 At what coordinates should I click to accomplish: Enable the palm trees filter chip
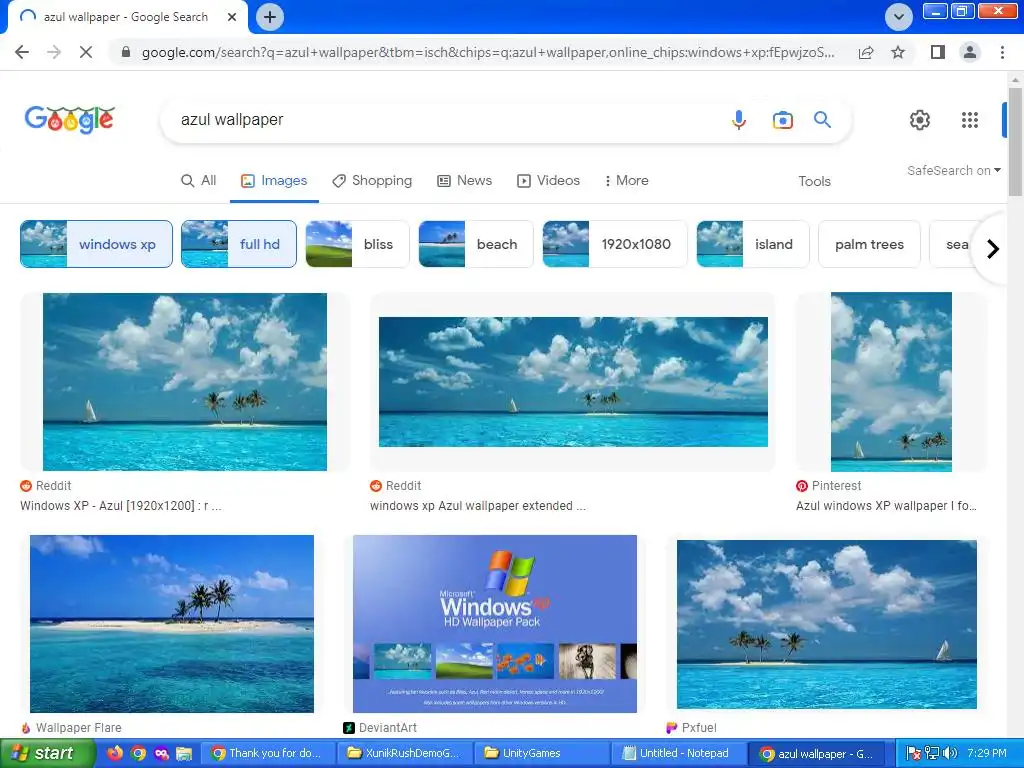pyautogui.click(x=869, y=244)
